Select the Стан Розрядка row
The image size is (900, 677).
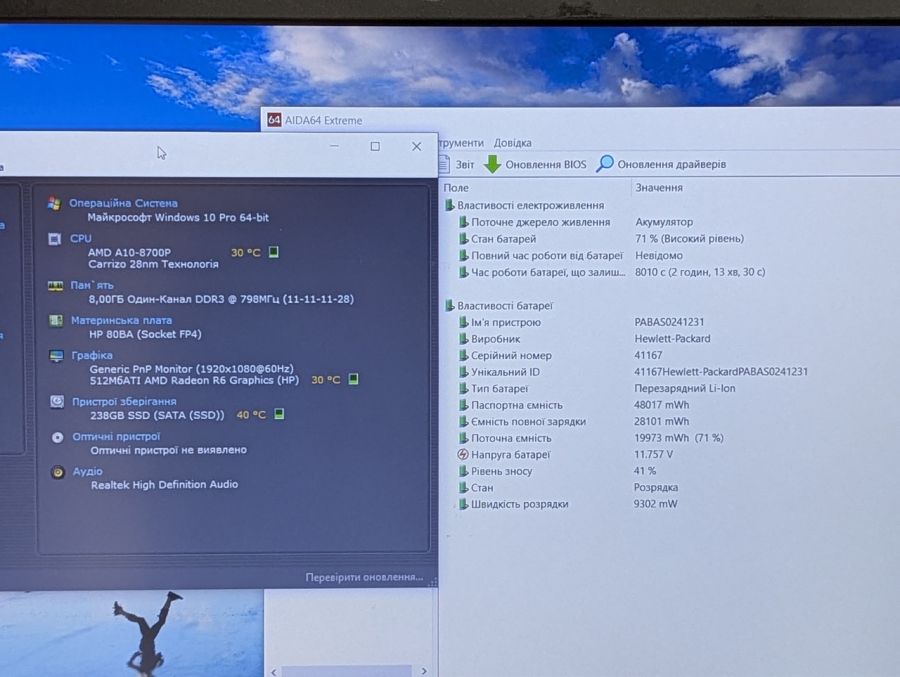coord(568,488)
